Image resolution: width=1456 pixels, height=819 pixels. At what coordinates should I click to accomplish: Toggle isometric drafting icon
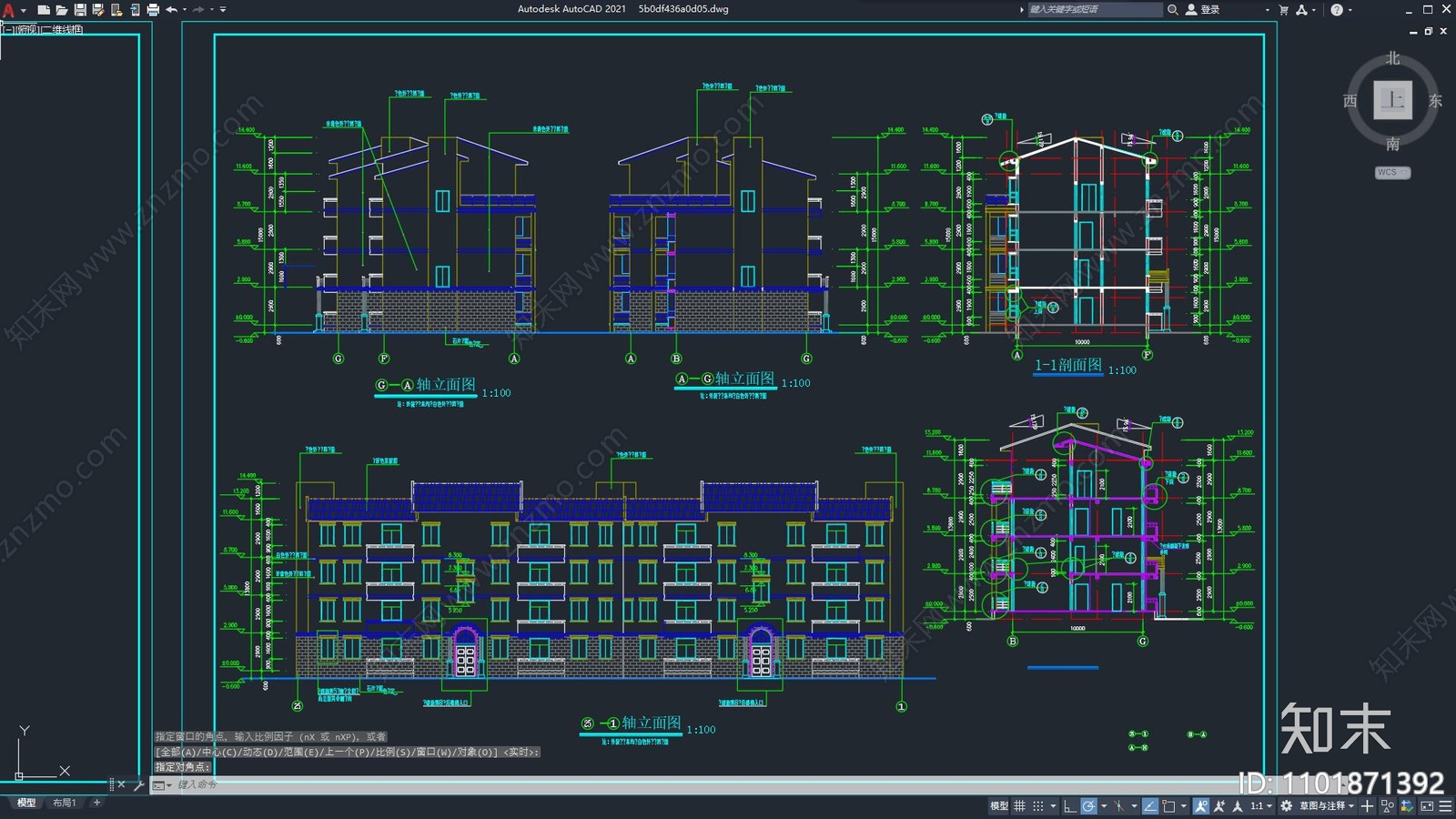pyautogui.click(x=1118, y=806)
